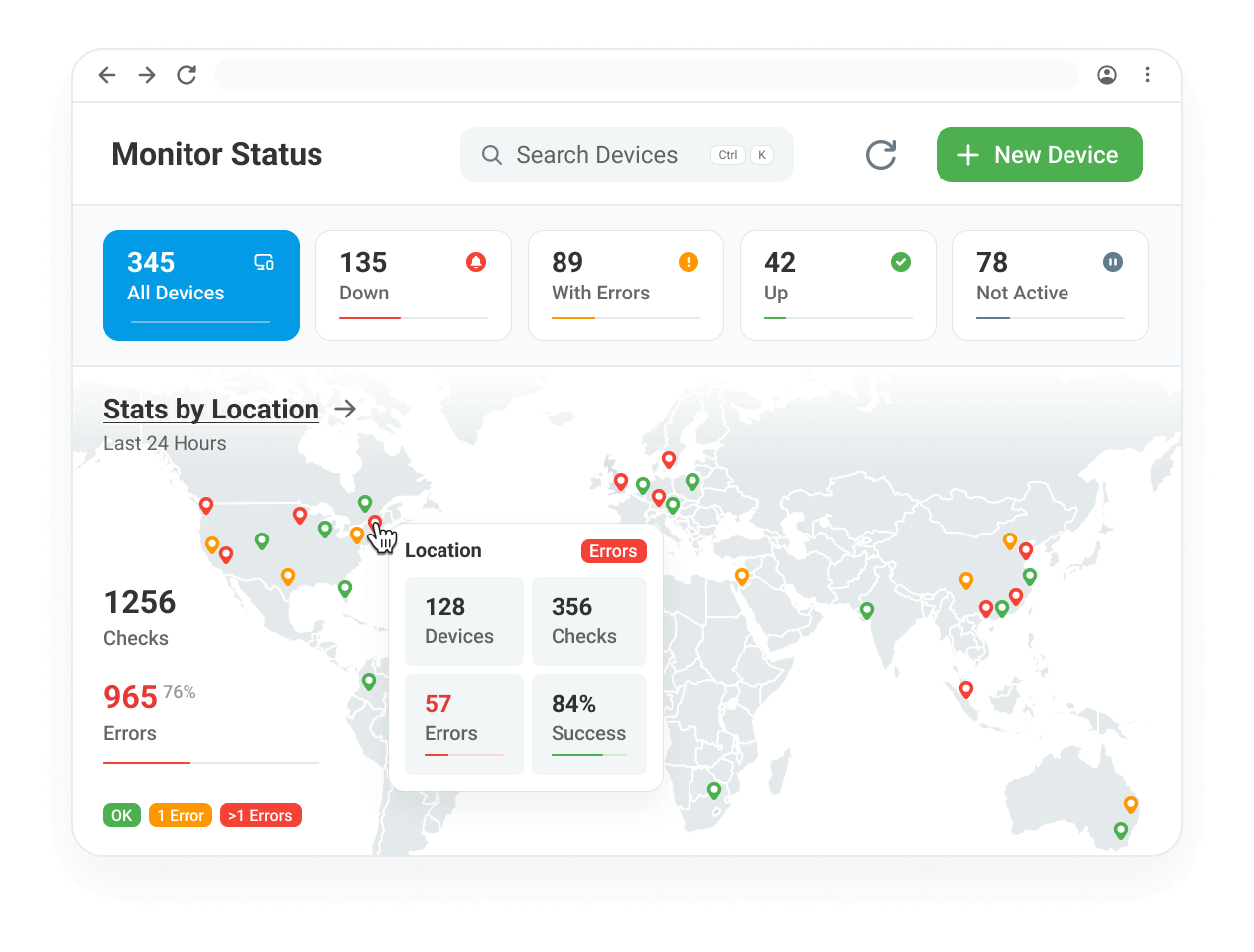Click the dashboard refresh icon beside New Device
Viewport: 1254px width, 952px height.
pyautogui.click(x=880, y=155)
